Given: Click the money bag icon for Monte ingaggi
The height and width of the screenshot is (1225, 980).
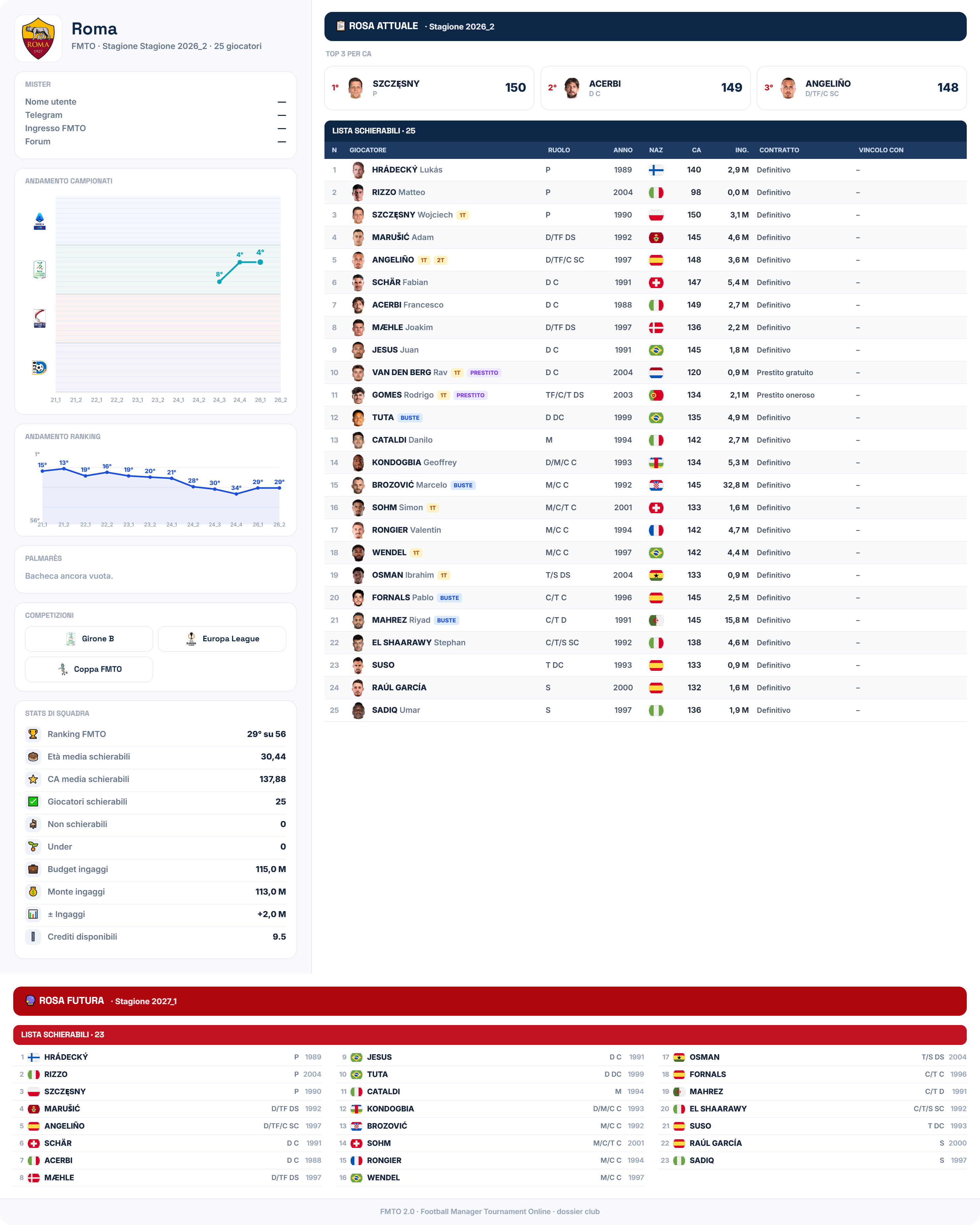Looking at the screenshot, I should coord(33,892).
